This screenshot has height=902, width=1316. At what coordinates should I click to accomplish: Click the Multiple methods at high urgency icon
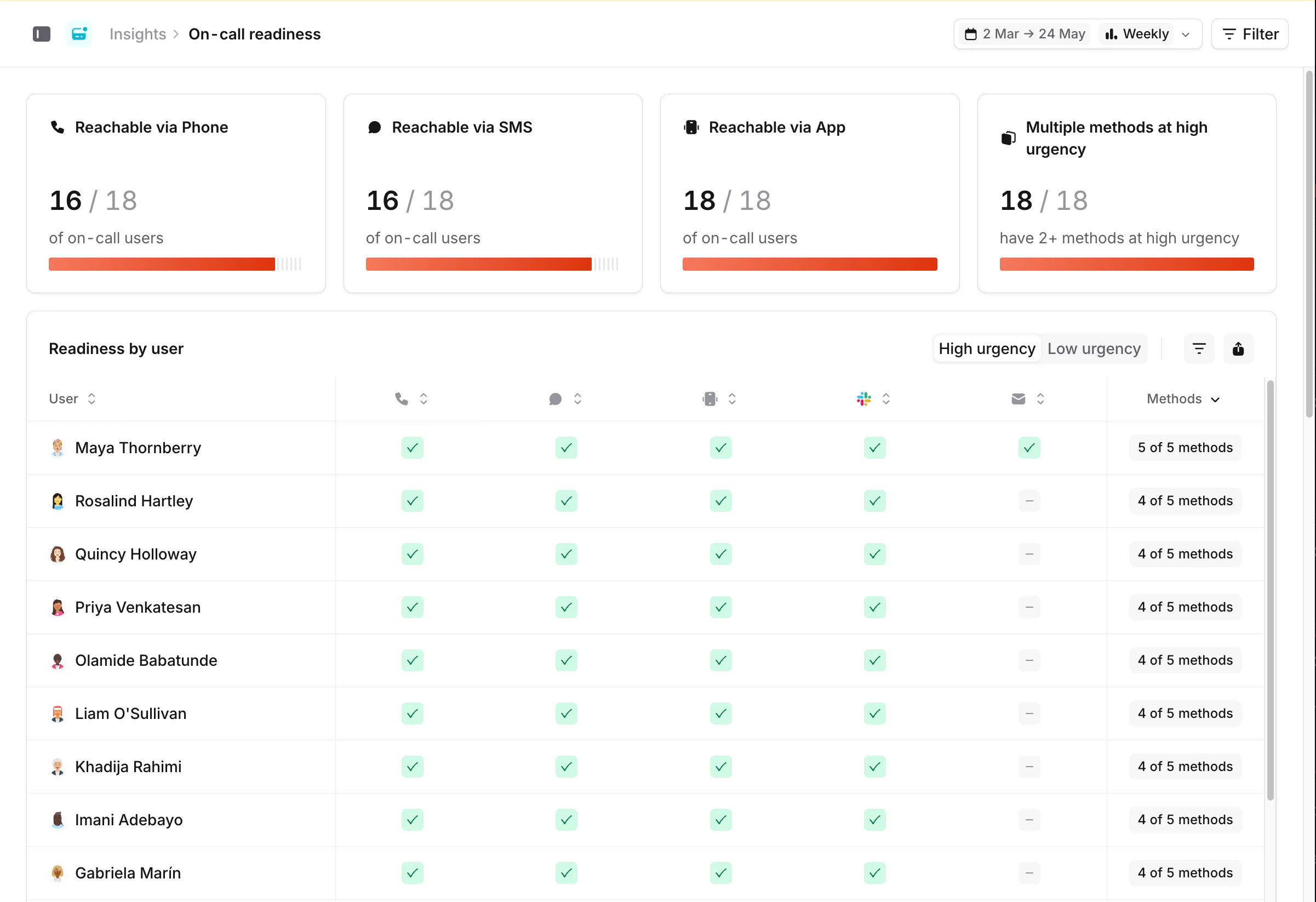point(1009,138)
